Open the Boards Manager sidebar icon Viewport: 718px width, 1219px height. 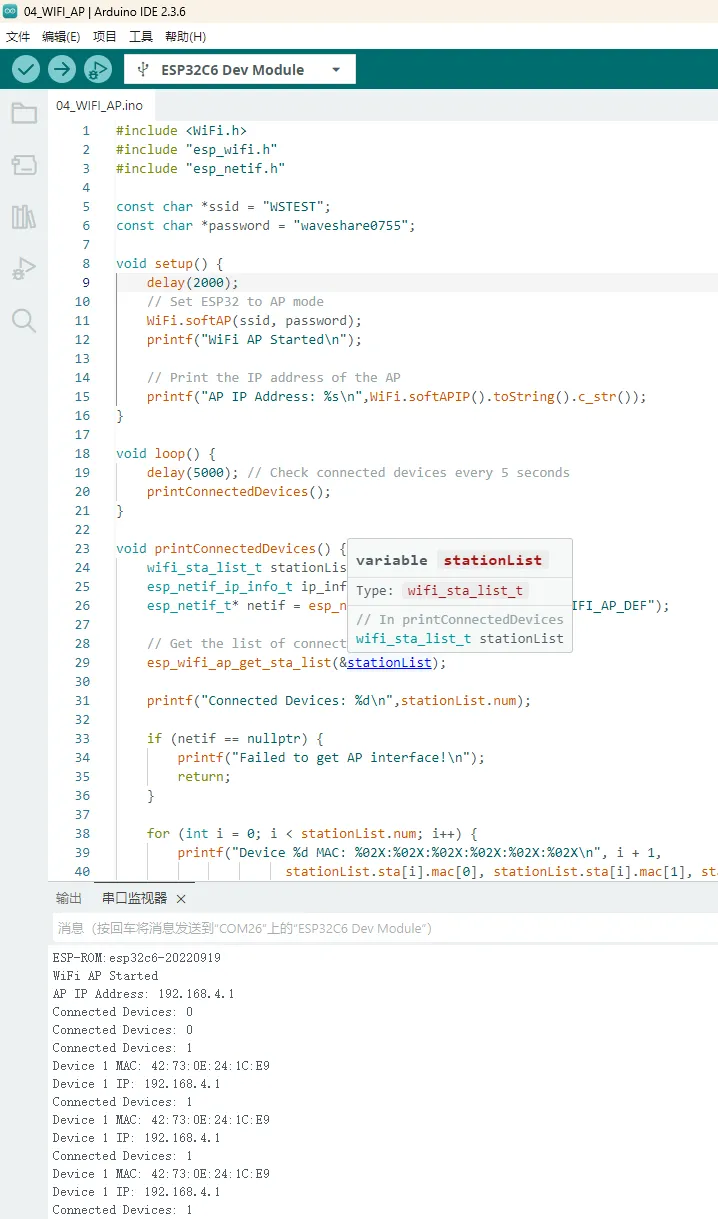click(x=24, y=165)
